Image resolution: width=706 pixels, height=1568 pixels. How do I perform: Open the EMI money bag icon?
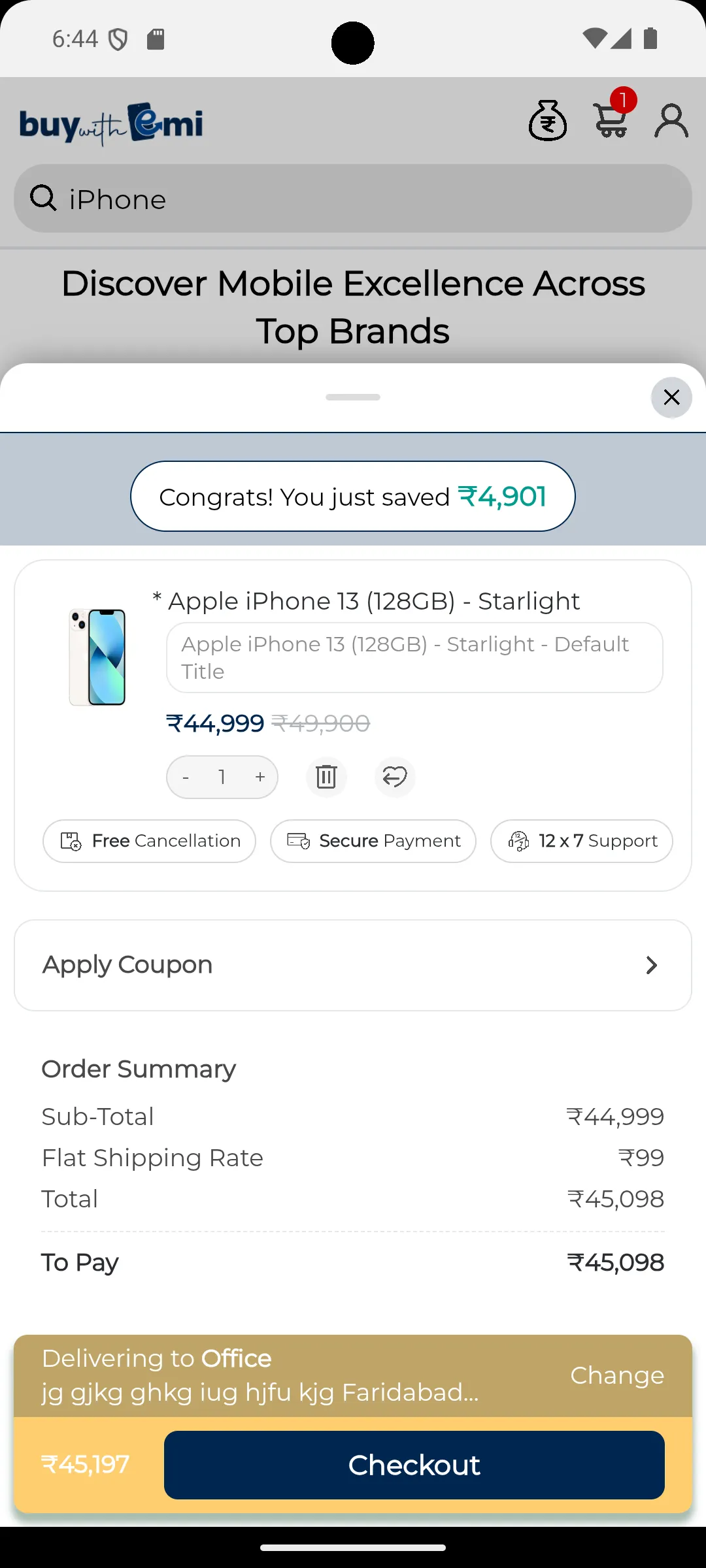point(547,120)
